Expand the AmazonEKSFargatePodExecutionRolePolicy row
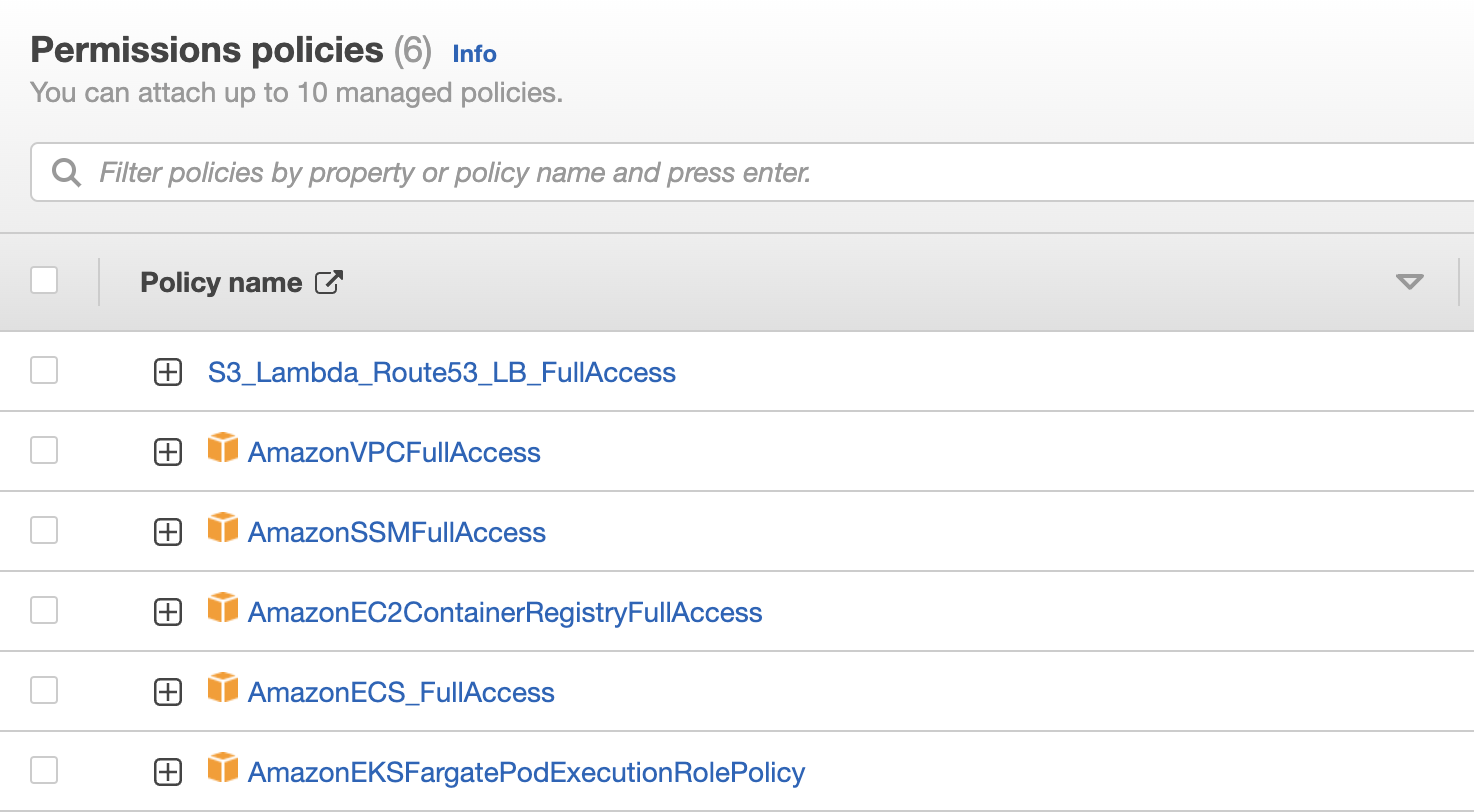This screenshot has height=812, width=1474. [x=168, y=773]
